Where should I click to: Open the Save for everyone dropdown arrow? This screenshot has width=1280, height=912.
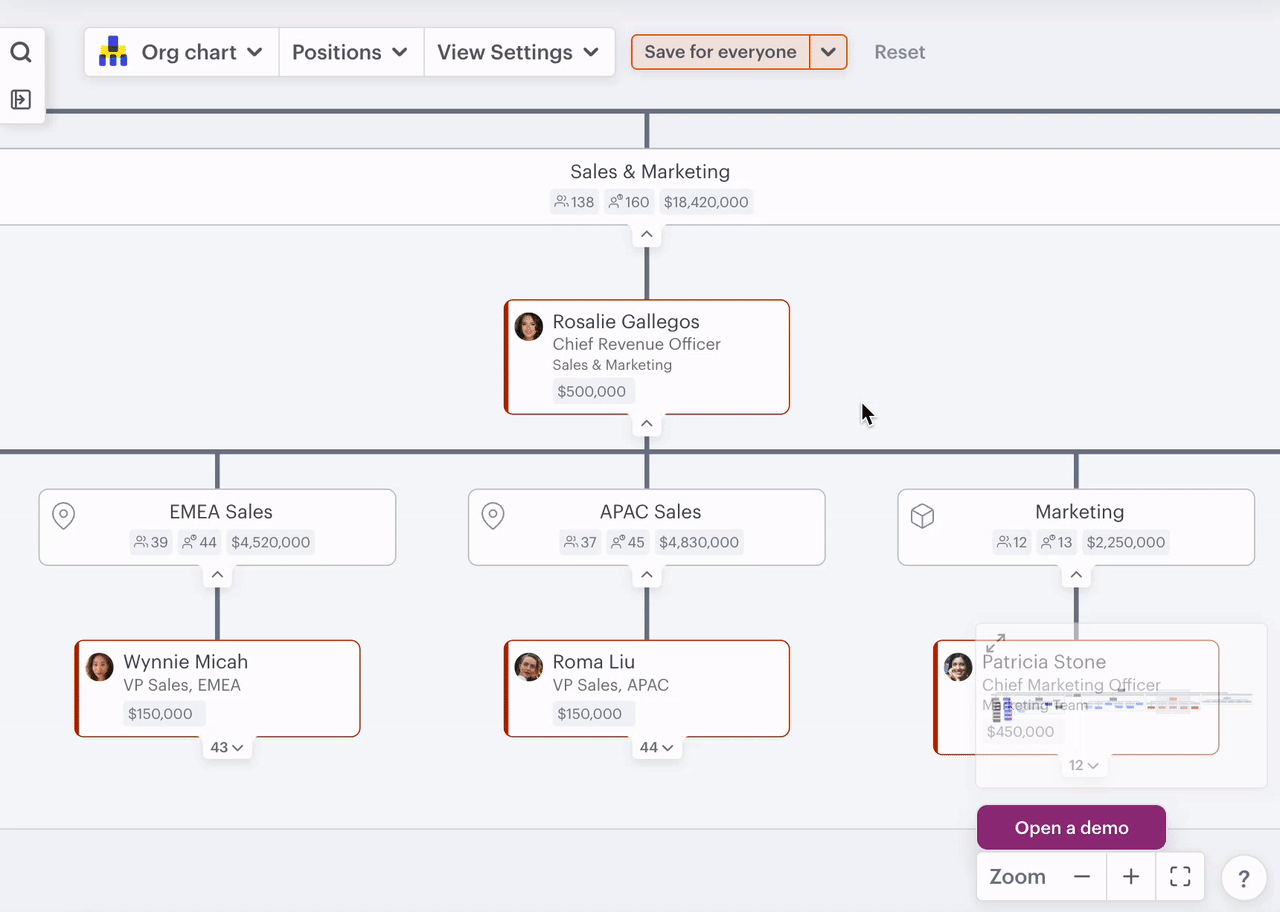click(830, 51)
